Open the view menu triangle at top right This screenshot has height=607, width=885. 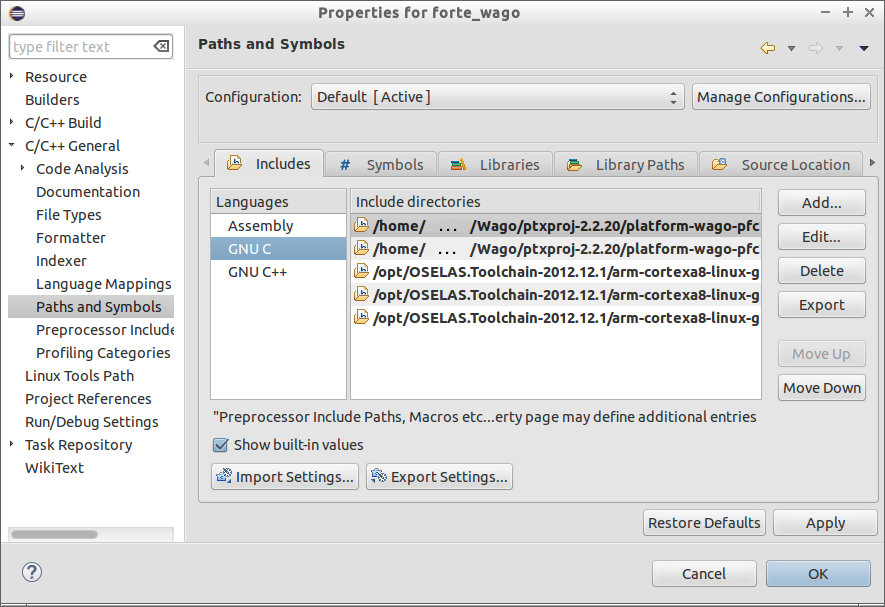coord(864,48)
